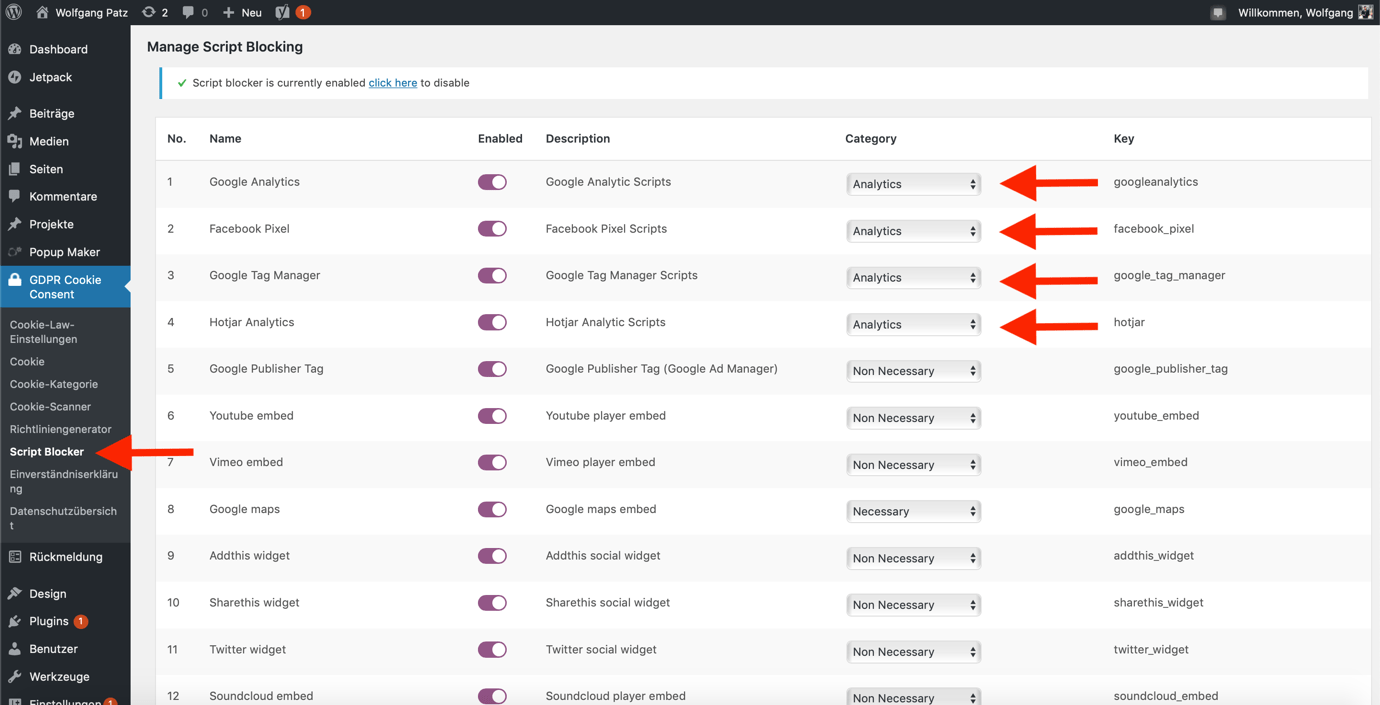The height and width of the screenshot is (705, 1380).
Task: Open category dropdown for Google Analytics
Action: [913, 184]
